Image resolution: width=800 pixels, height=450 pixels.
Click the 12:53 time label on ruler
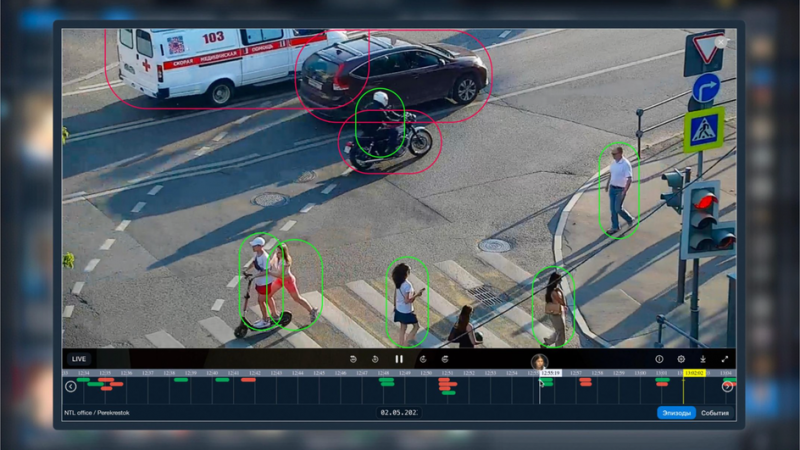(x=490, y=373)
